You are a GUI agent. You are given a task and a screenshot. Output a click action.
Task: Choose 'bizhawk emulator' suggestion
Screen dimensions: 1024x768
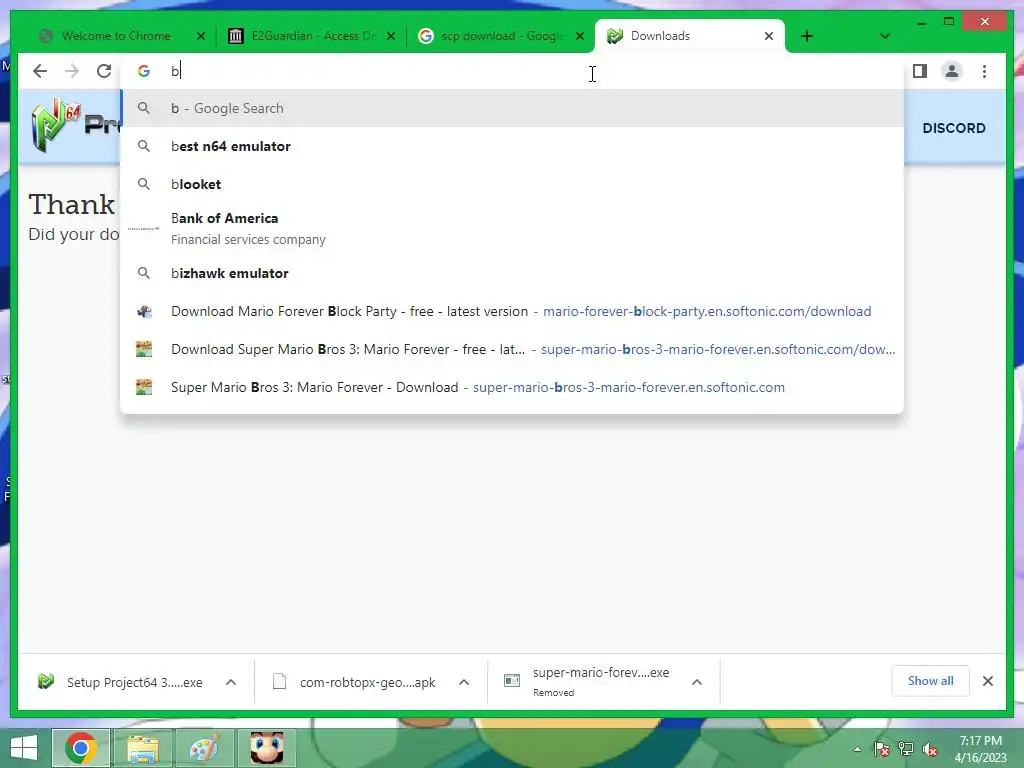512,273
